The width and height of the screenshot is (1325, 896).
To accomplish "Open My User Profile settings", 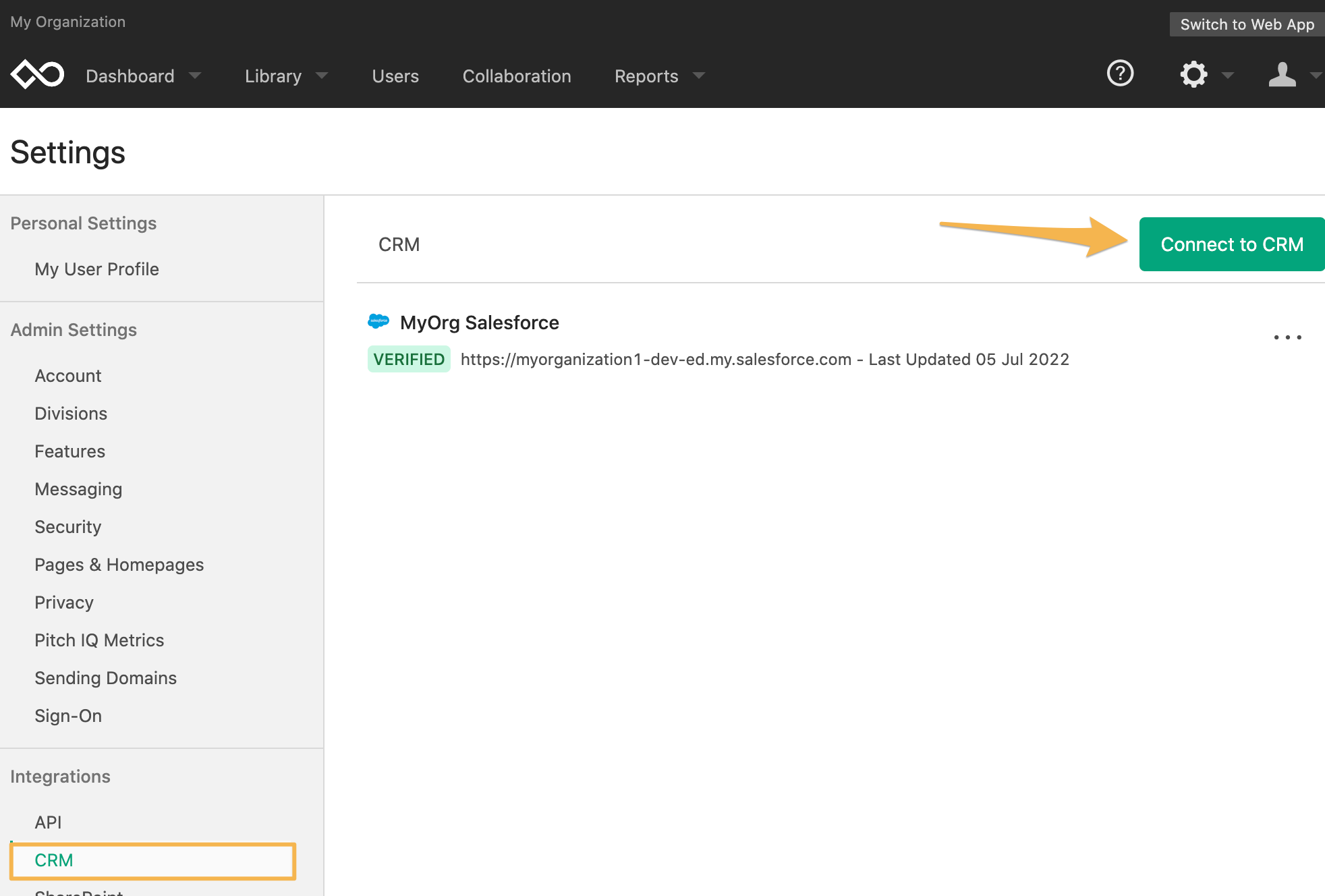I will pyautogui.click(x=96, y=269).
